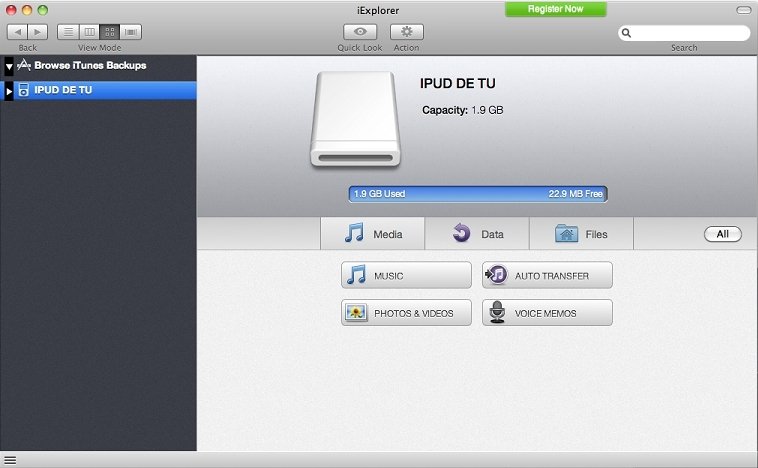Click the bottom-left status bar lines icon
The image size is (758, 468).
(10, 460)
